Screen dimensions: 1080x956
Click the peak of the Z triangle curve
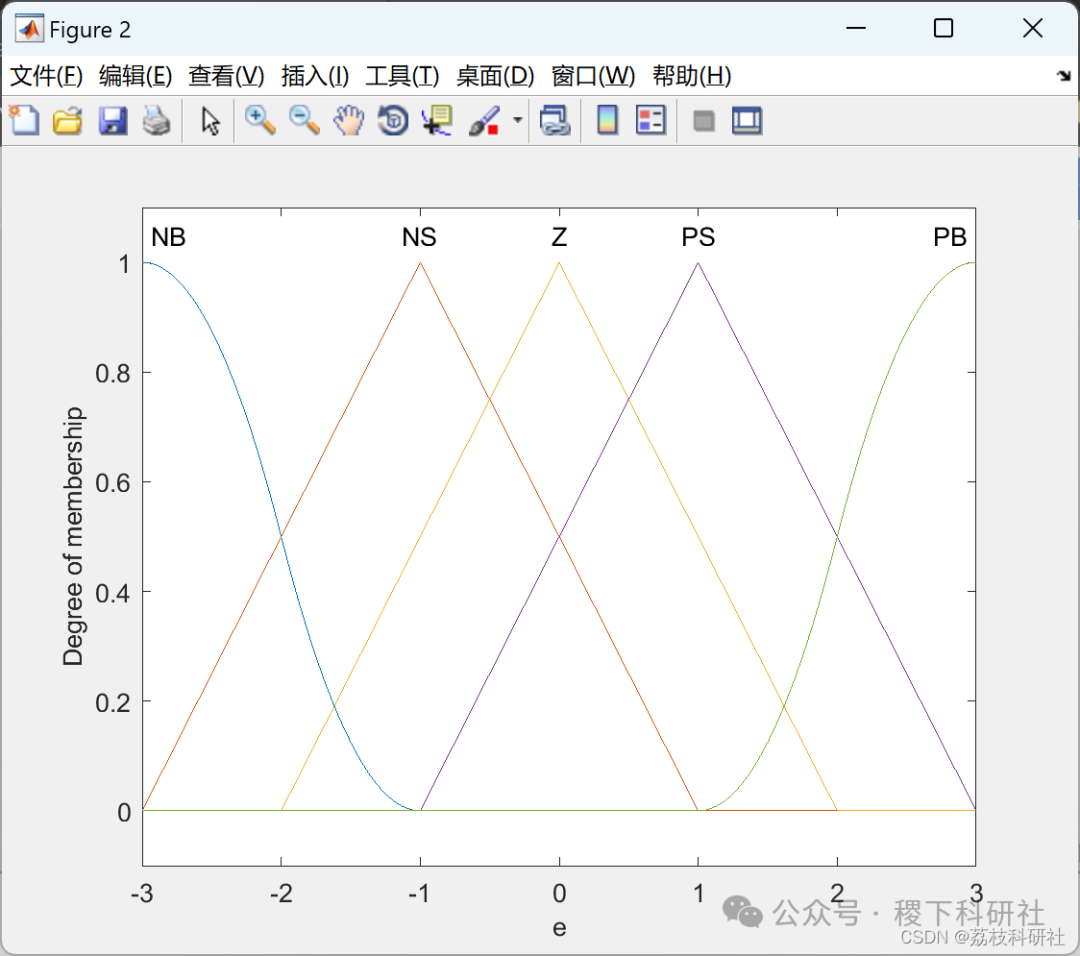click(559, 263)
